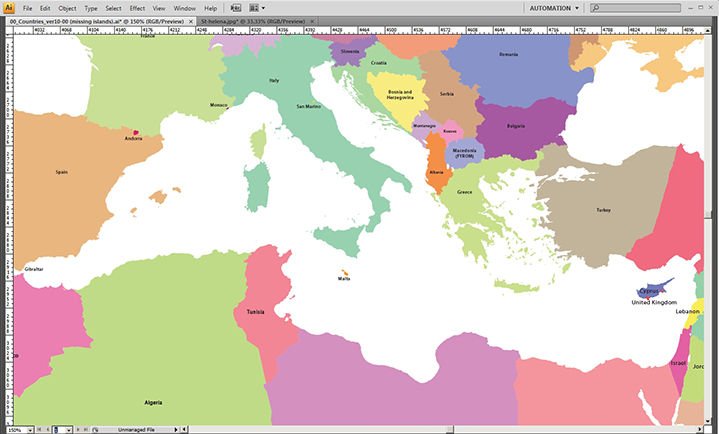
Task: Close the 00_Countries_ver10-00 document tab
Action: pyautogui.click(x=190, y=20)
